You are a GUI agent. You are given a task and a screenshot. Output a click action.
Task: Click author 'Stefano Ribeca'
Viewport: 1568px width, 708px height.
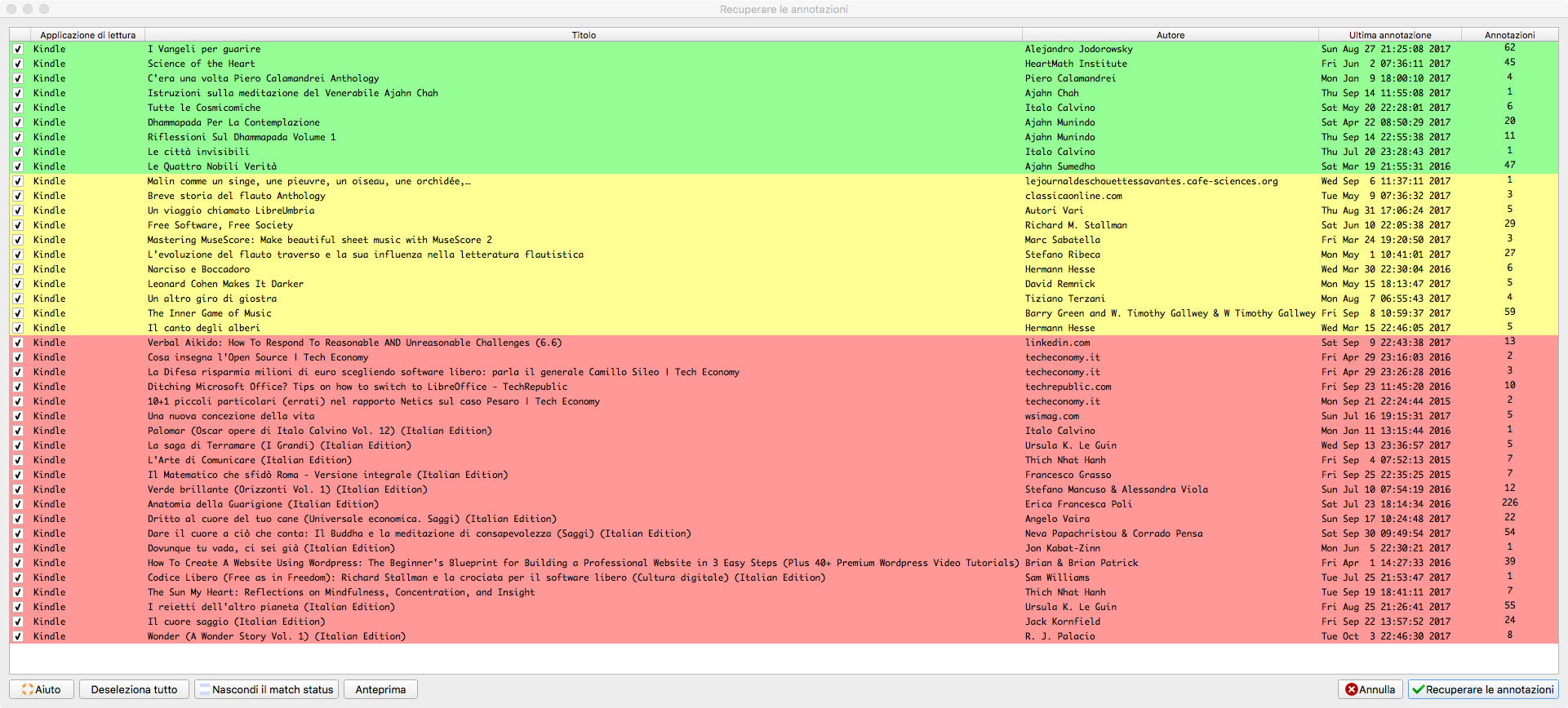pyautogui.click(x=1063, y=254)
